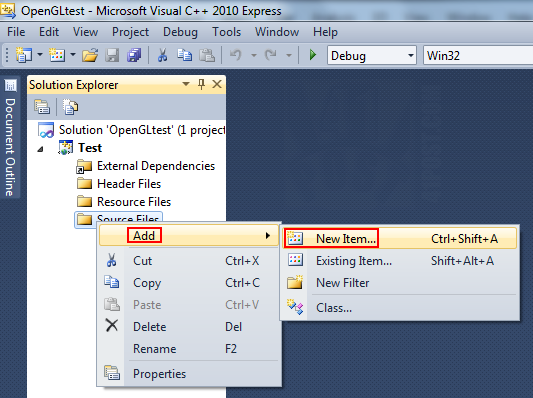Open the Debug menu
The image size is (533, 398).
pos(180,32)
